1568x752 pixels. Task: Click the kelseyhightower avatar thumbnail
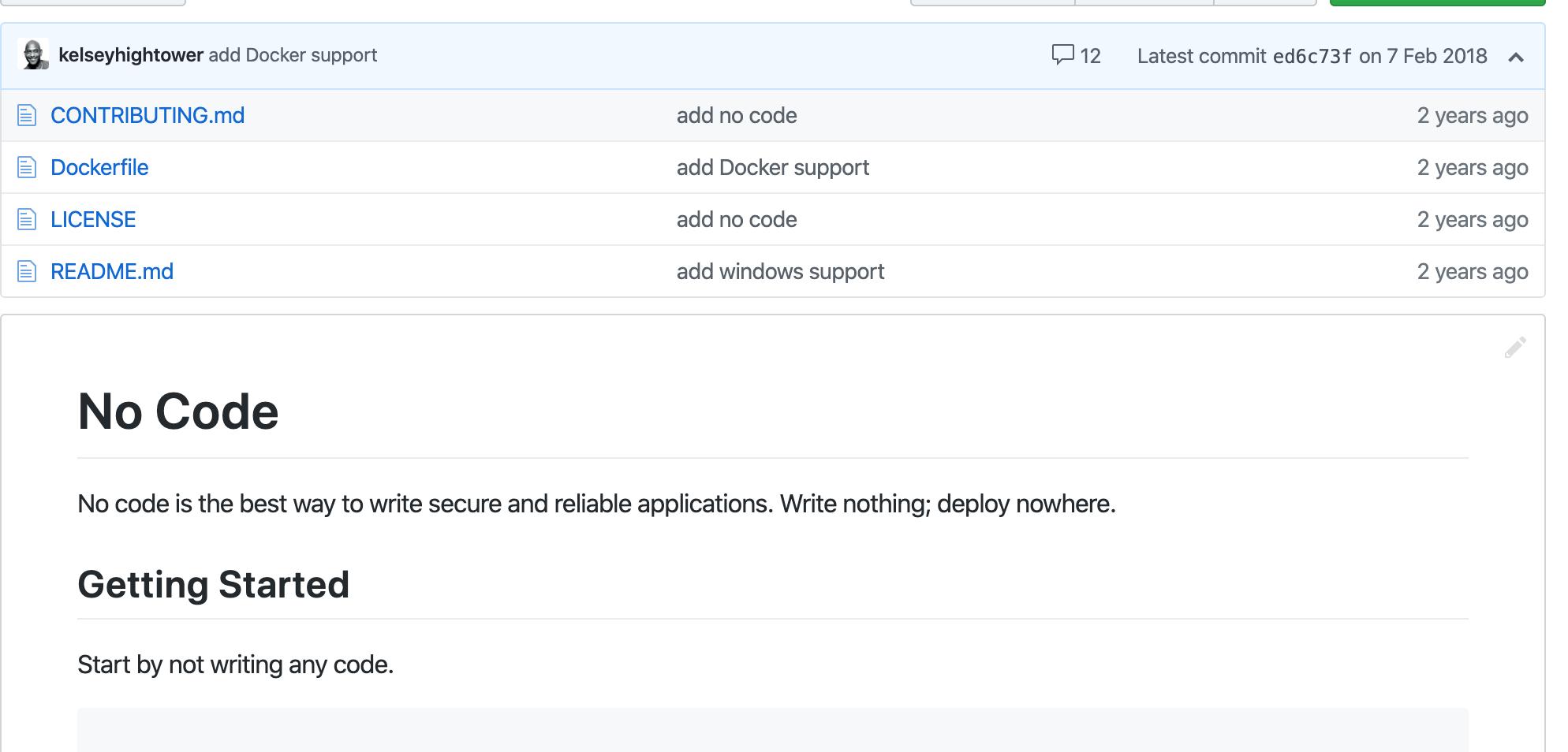coord(33,55)
